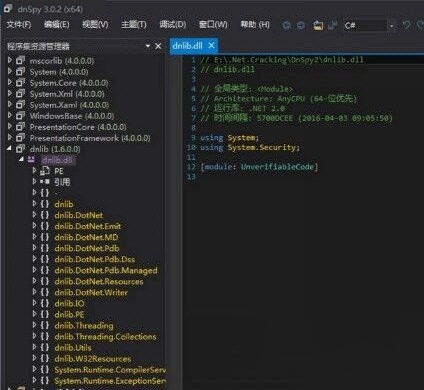Collapse the dnlib (1.6.0.0) assembly node
This screenshot has width=424, height=390.
click(9, 148)
